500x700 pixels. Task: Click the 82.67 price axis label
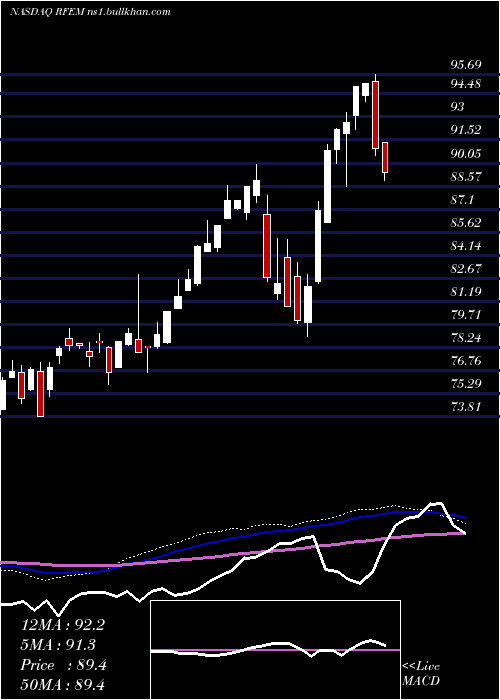(x=466, y=269)
